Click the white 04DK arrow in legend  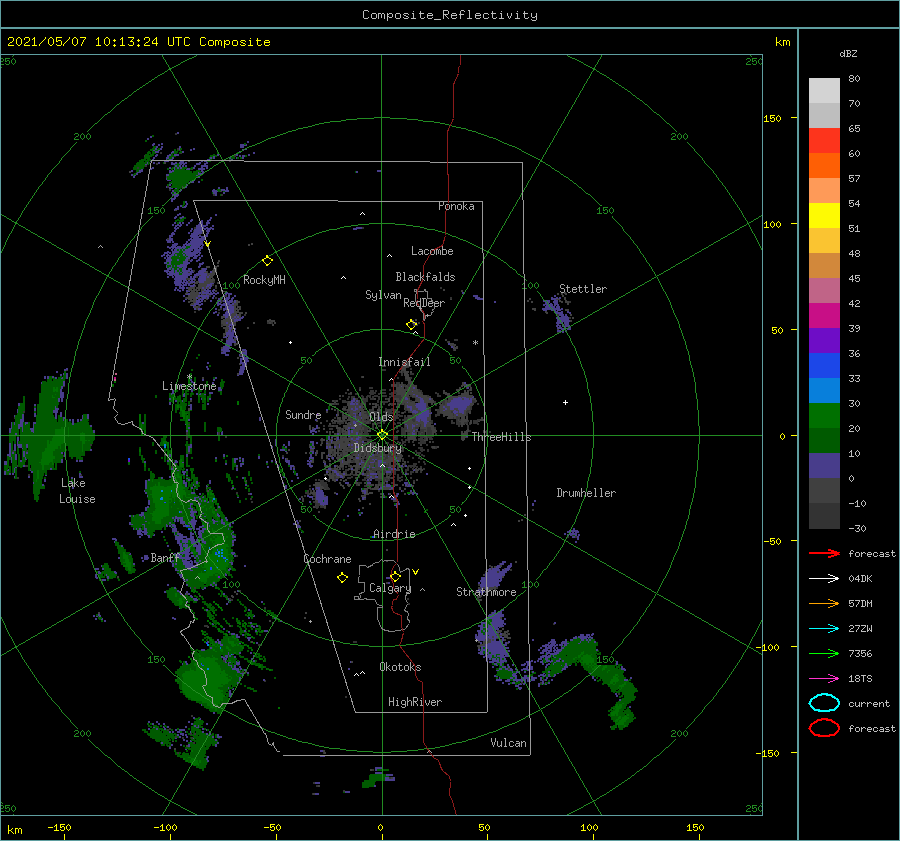click(824, 579)
